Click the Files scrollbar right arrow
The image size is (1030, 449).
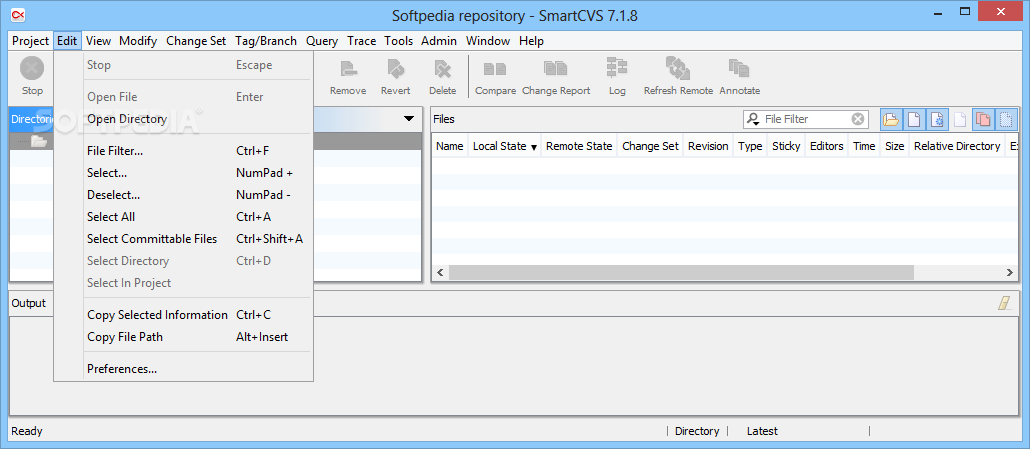tap(1010, 272)
